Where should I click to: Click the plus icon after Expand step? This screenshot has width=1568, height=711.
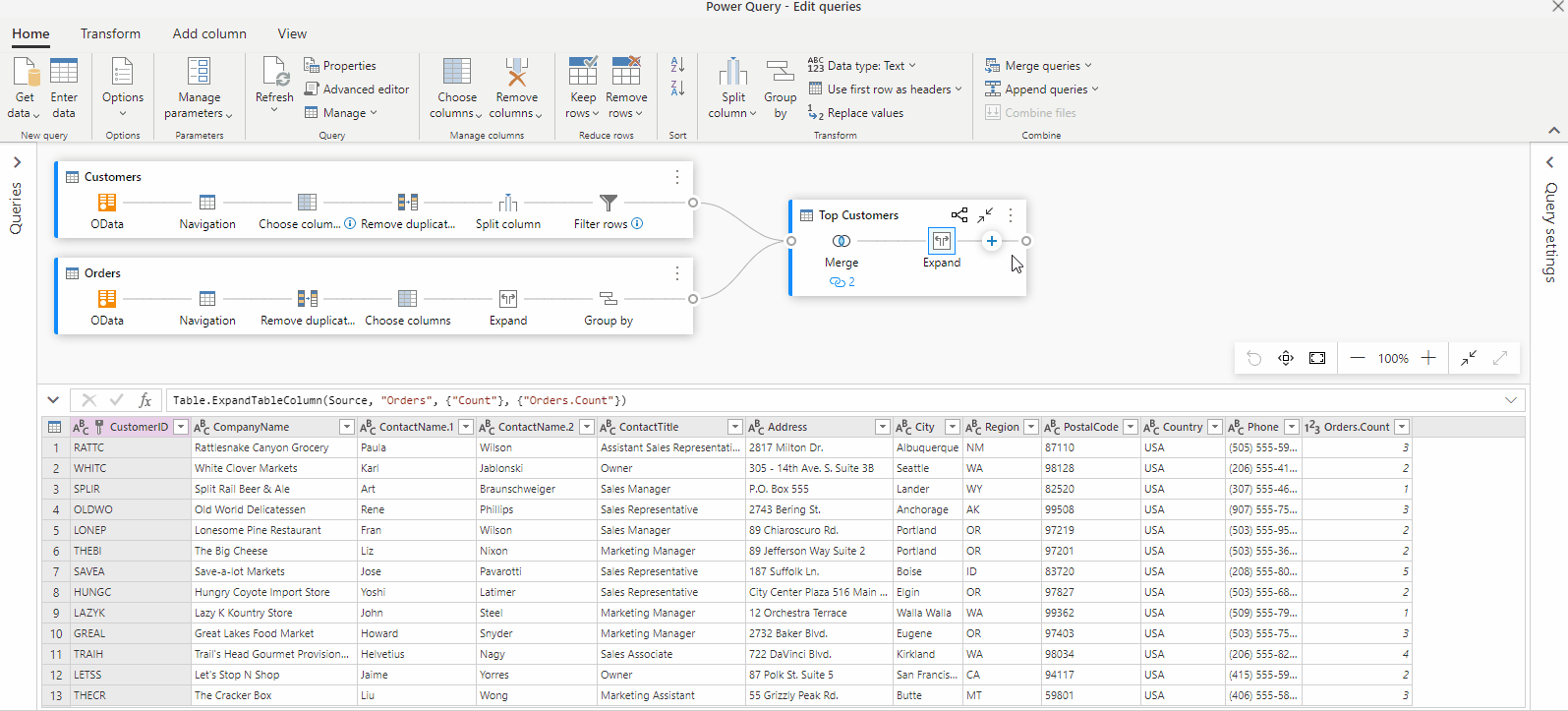pos(991,241)
